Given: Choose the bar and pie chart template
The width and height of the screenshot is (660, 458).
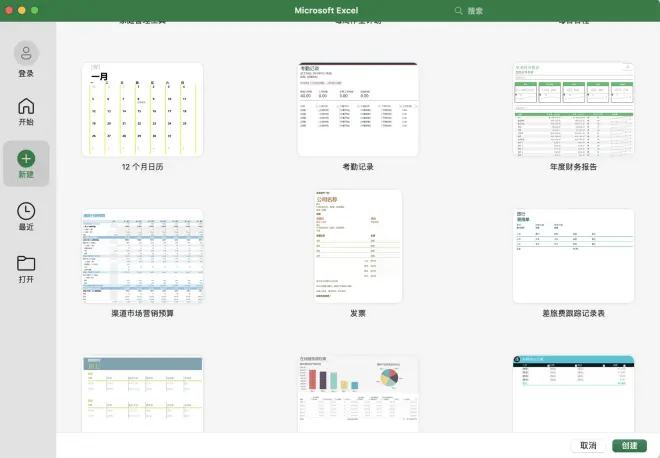Looking at the screenshot, I should click(358, 394).
